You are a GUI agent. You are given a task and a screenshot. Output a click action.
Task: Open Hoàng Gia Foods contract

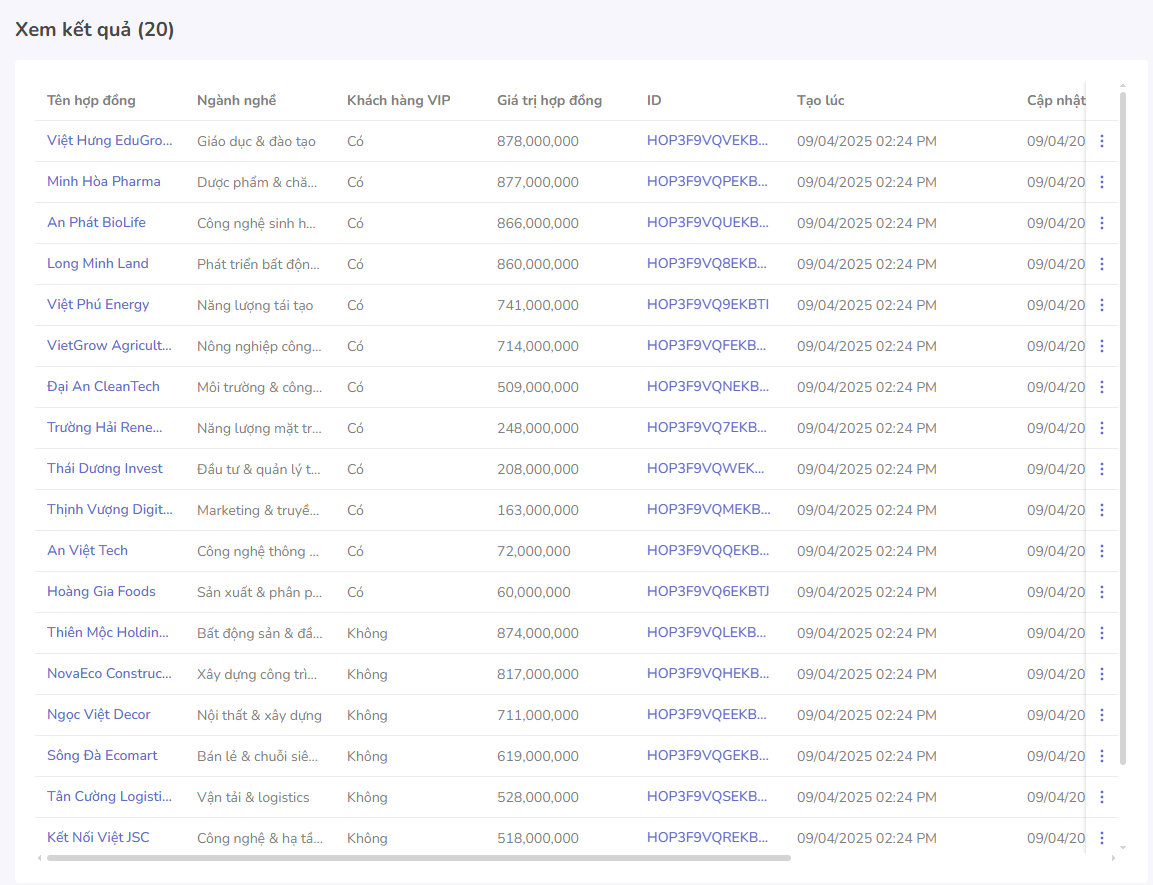click(101, 592)
